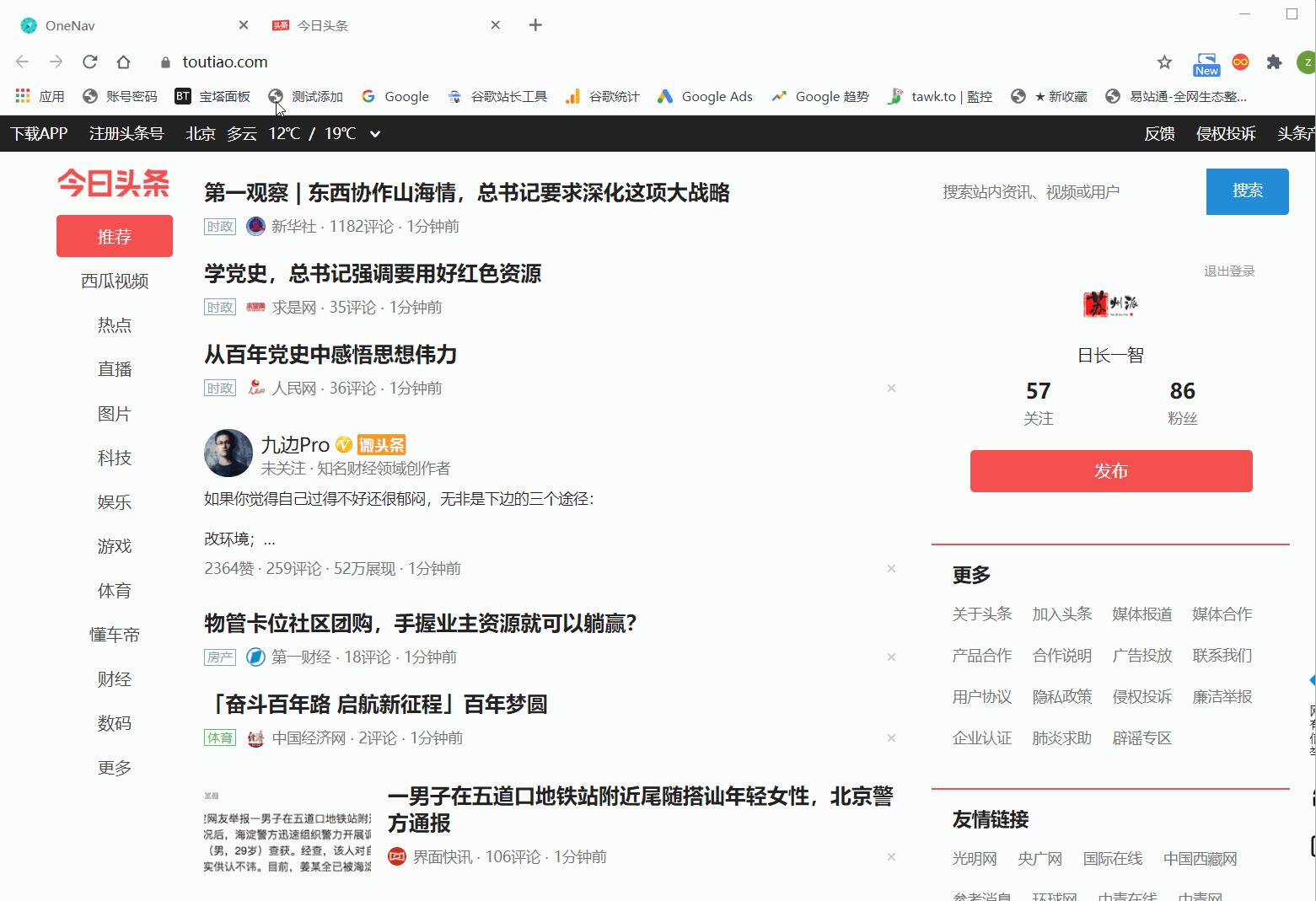The image size is (1316, 901).
Task: Dismiss the 百年梦圆 article
Action: [x=891, y=738]
